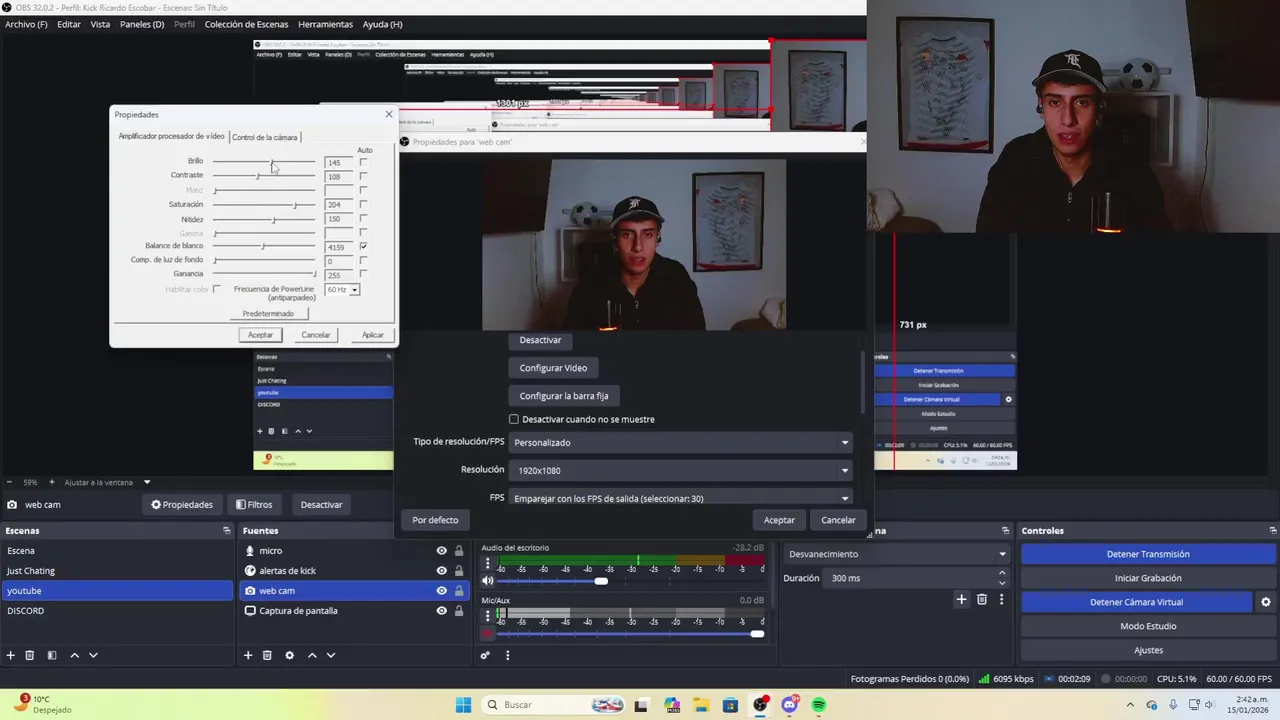Add a new scene with plus icon

(x=11, y=655)
